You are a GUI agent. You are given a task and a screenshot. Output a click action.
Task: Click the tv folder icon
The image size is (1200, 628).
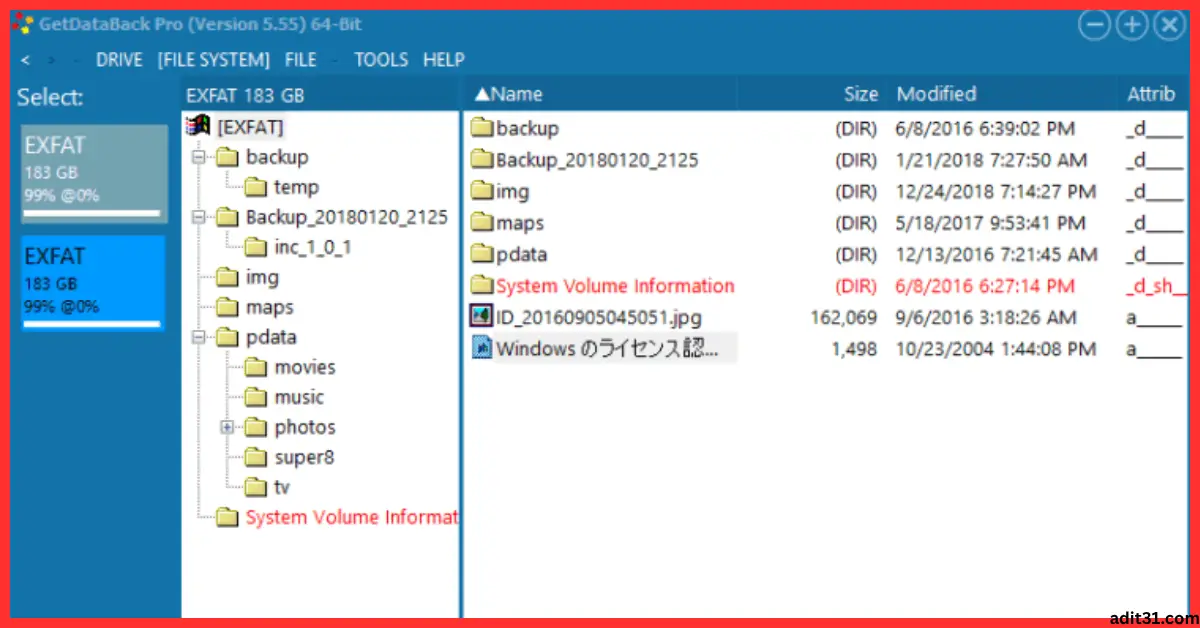click(257, 487)
